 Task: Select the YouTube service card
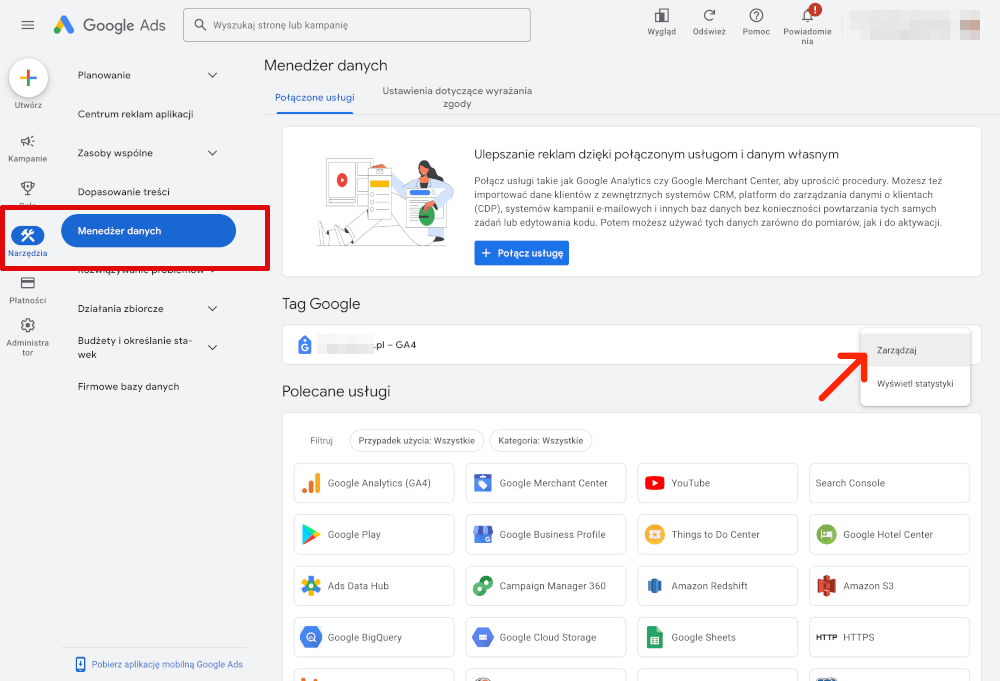tap(717, 483)
